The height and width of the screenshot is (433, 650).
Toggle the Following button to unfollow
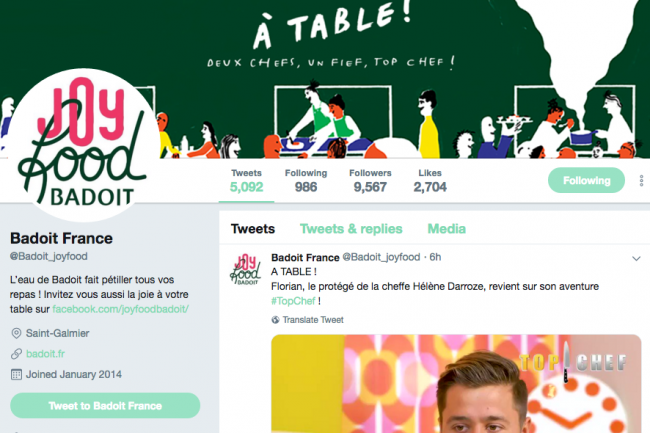(586, 180)
